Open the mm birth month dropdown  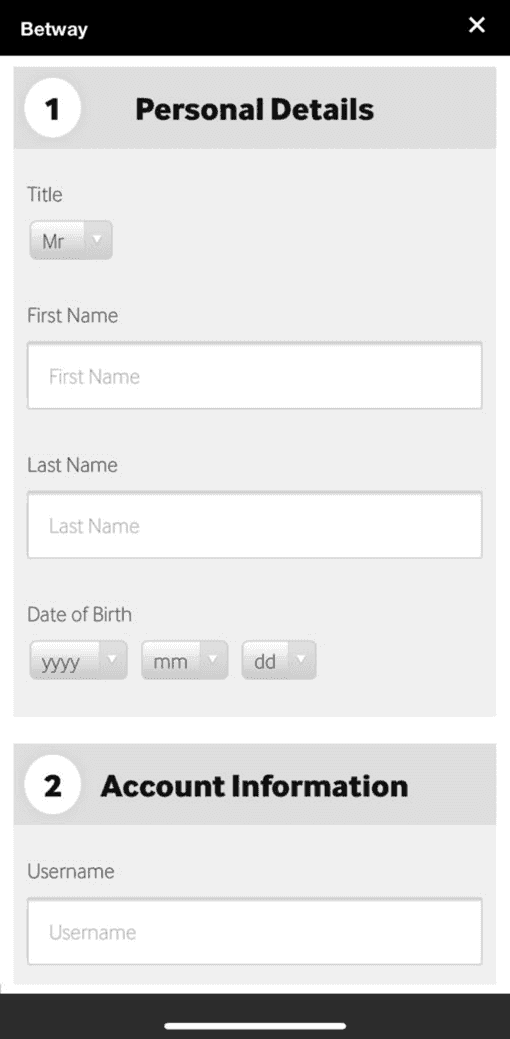point(184,660)
